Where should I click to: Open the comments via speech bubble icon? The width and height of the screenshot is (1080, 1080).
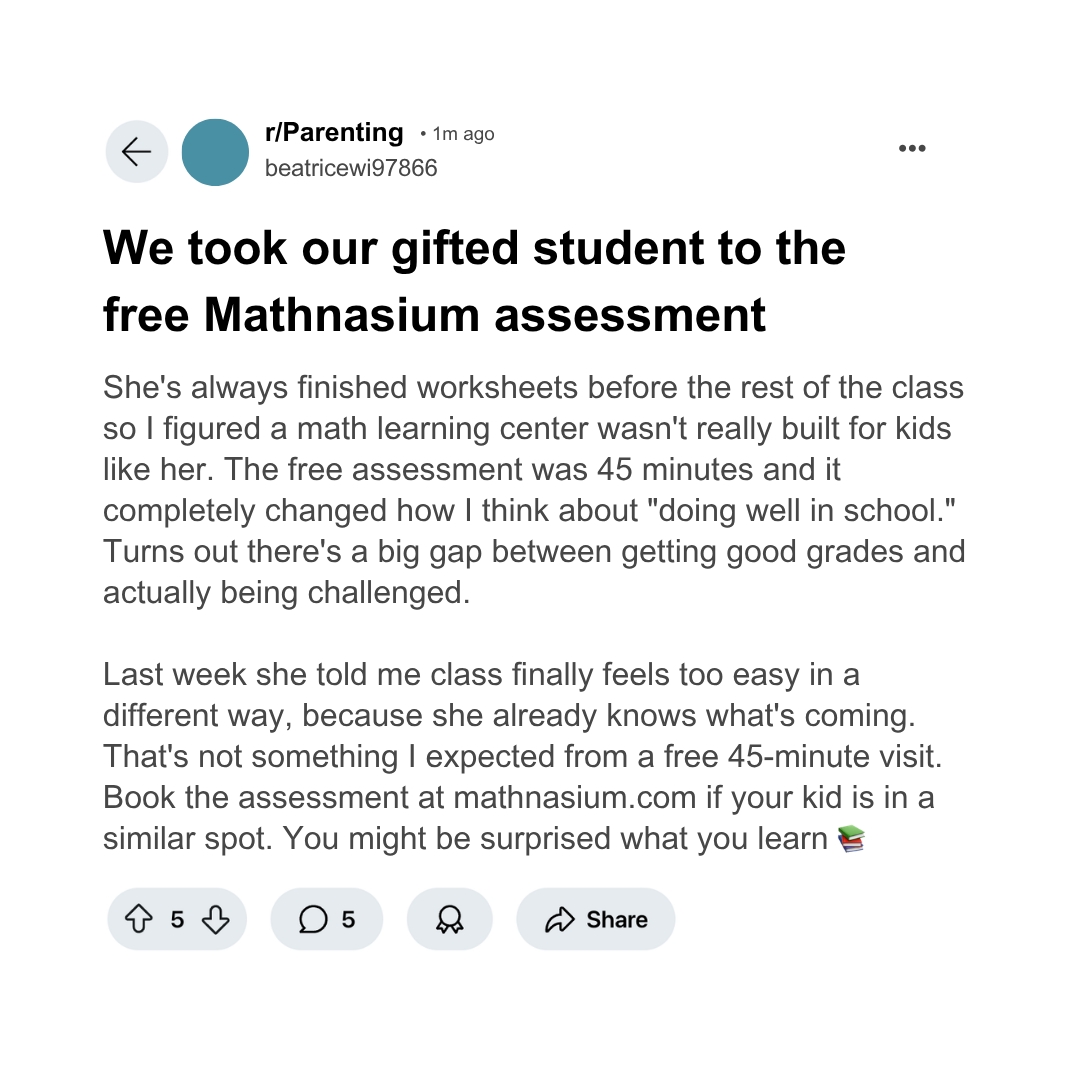coord(313,919)
